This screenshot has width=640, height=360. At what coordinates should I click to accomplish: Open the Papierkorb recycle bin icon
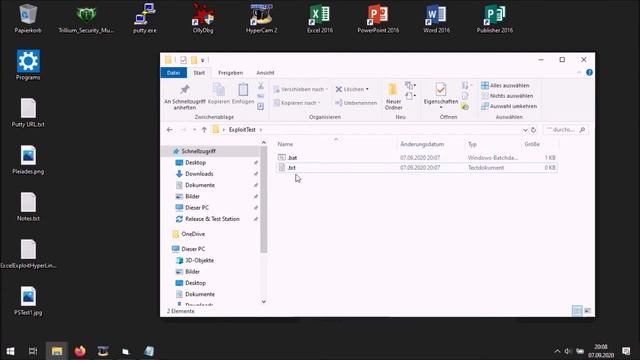(x=28, y=18)
